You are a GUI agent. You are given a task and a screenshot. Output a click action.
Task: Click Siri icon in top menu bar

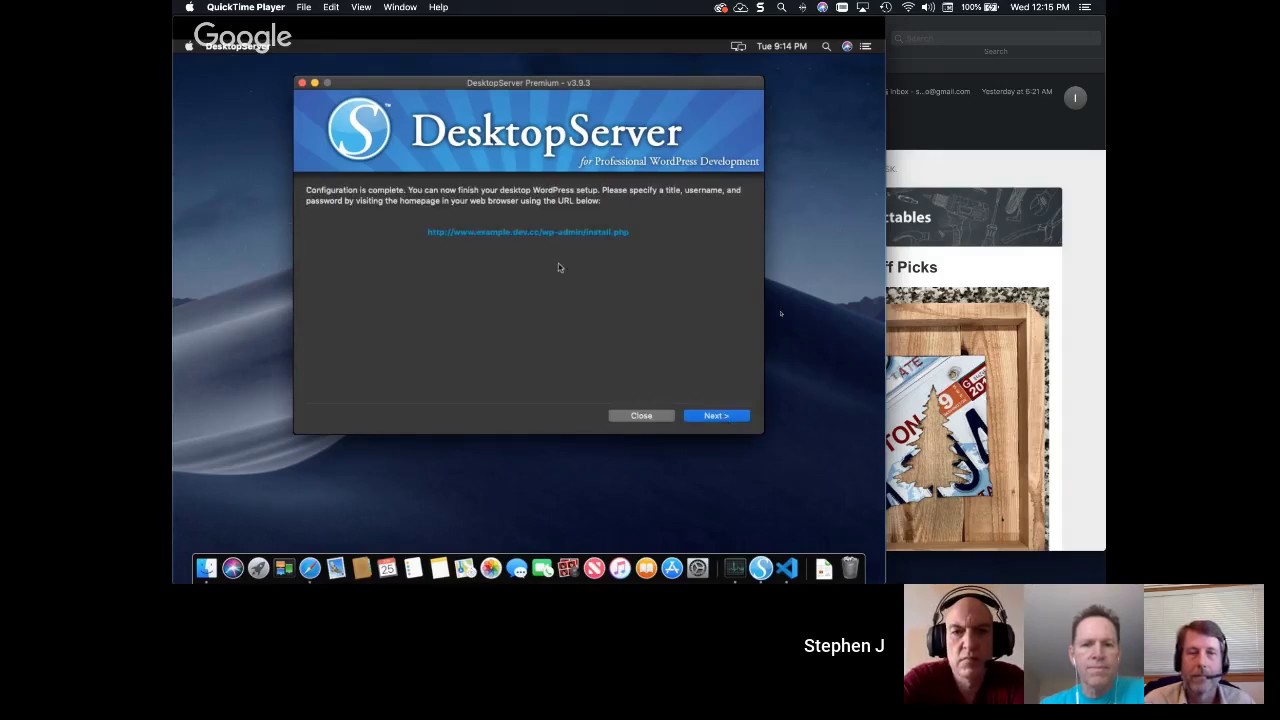822,7
